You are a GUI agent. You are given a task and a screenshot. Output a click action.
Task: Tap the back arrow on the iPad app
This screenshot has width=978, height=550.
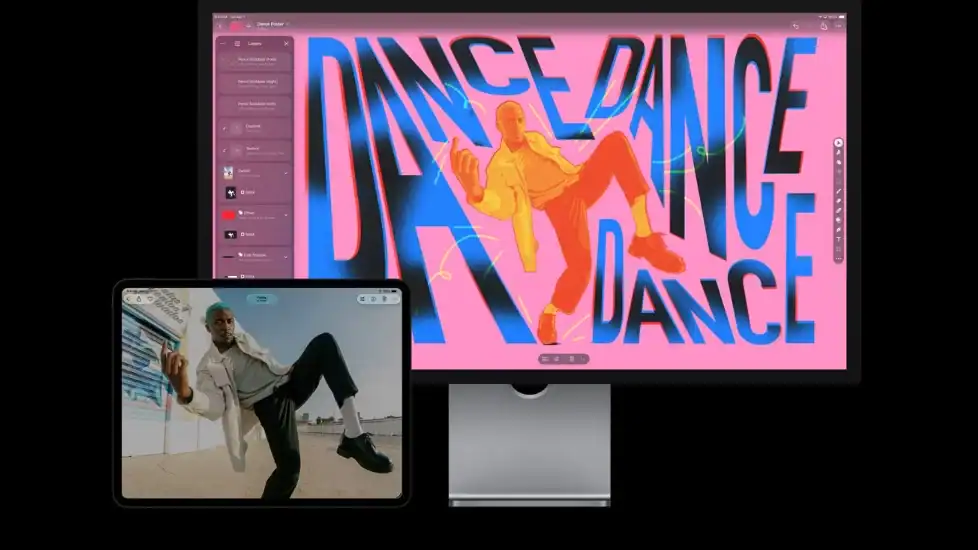tap(129, 299)
